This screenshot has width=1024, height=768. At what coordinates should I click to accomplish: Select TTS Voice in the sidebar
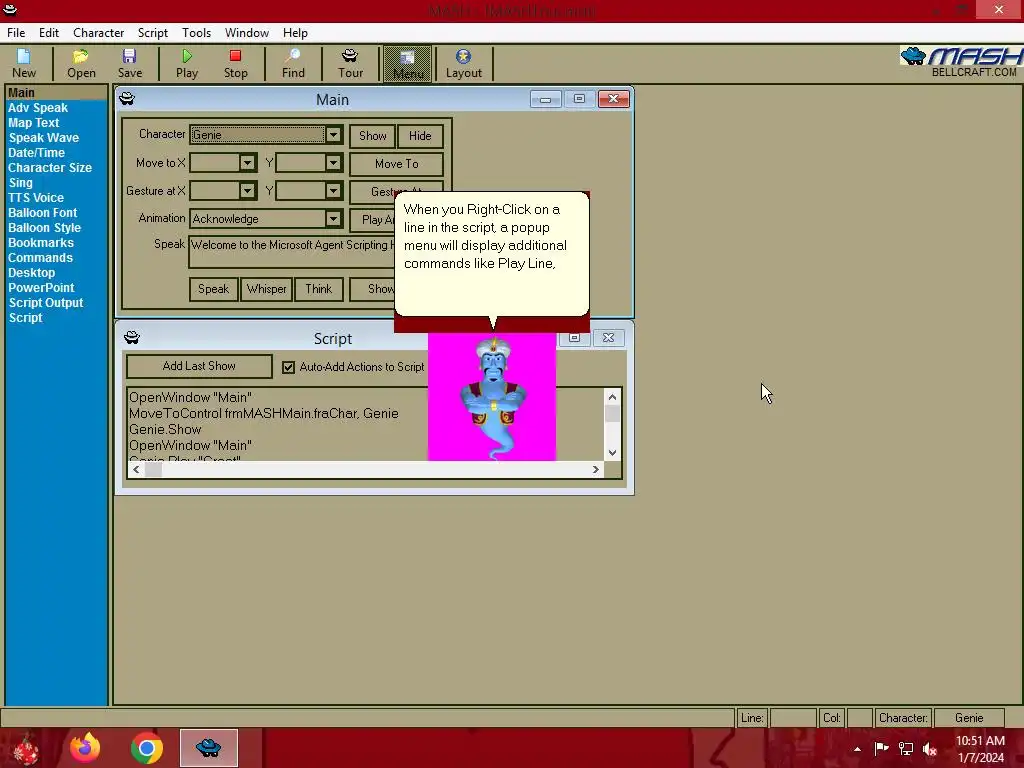(36, 198)
